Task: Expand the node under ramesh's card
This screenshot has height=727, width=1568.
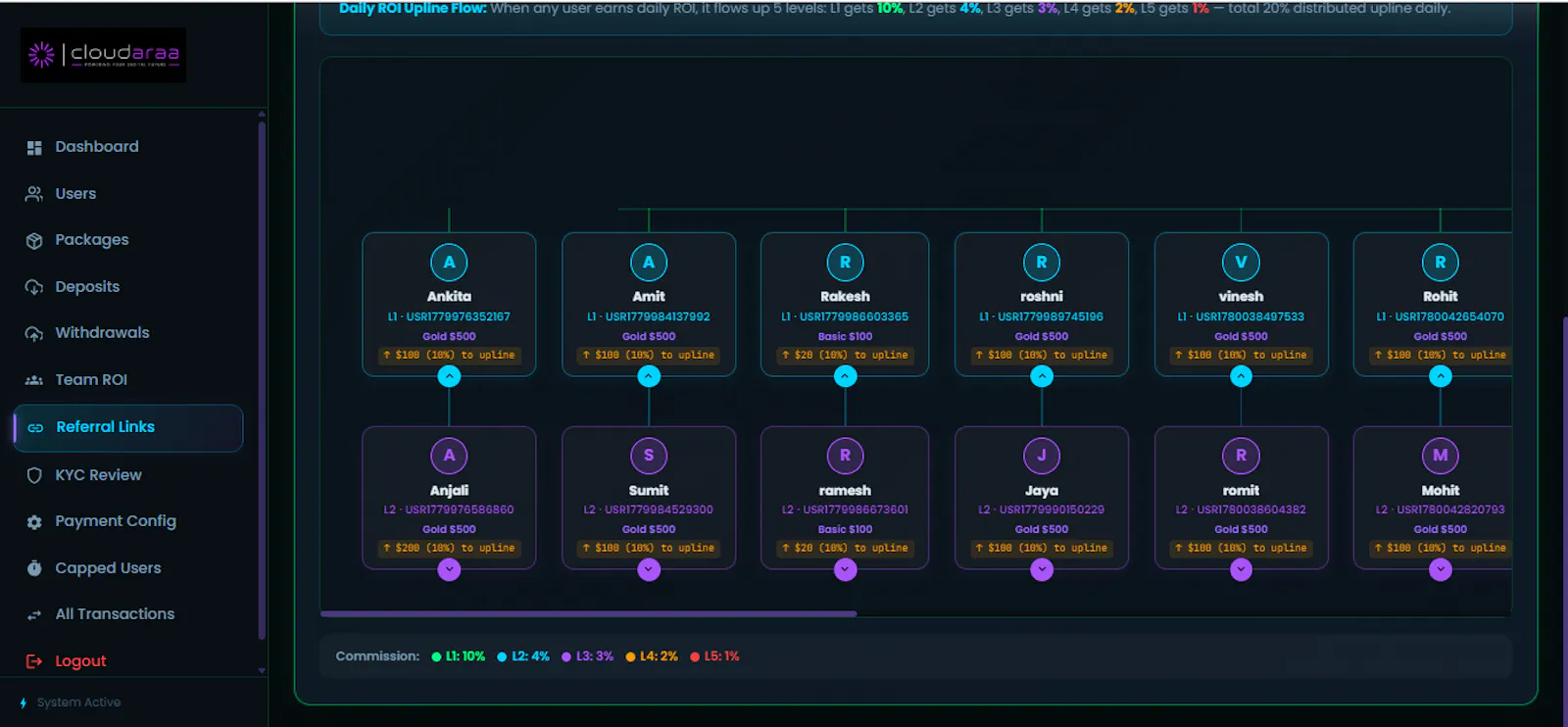Action: 845,569
